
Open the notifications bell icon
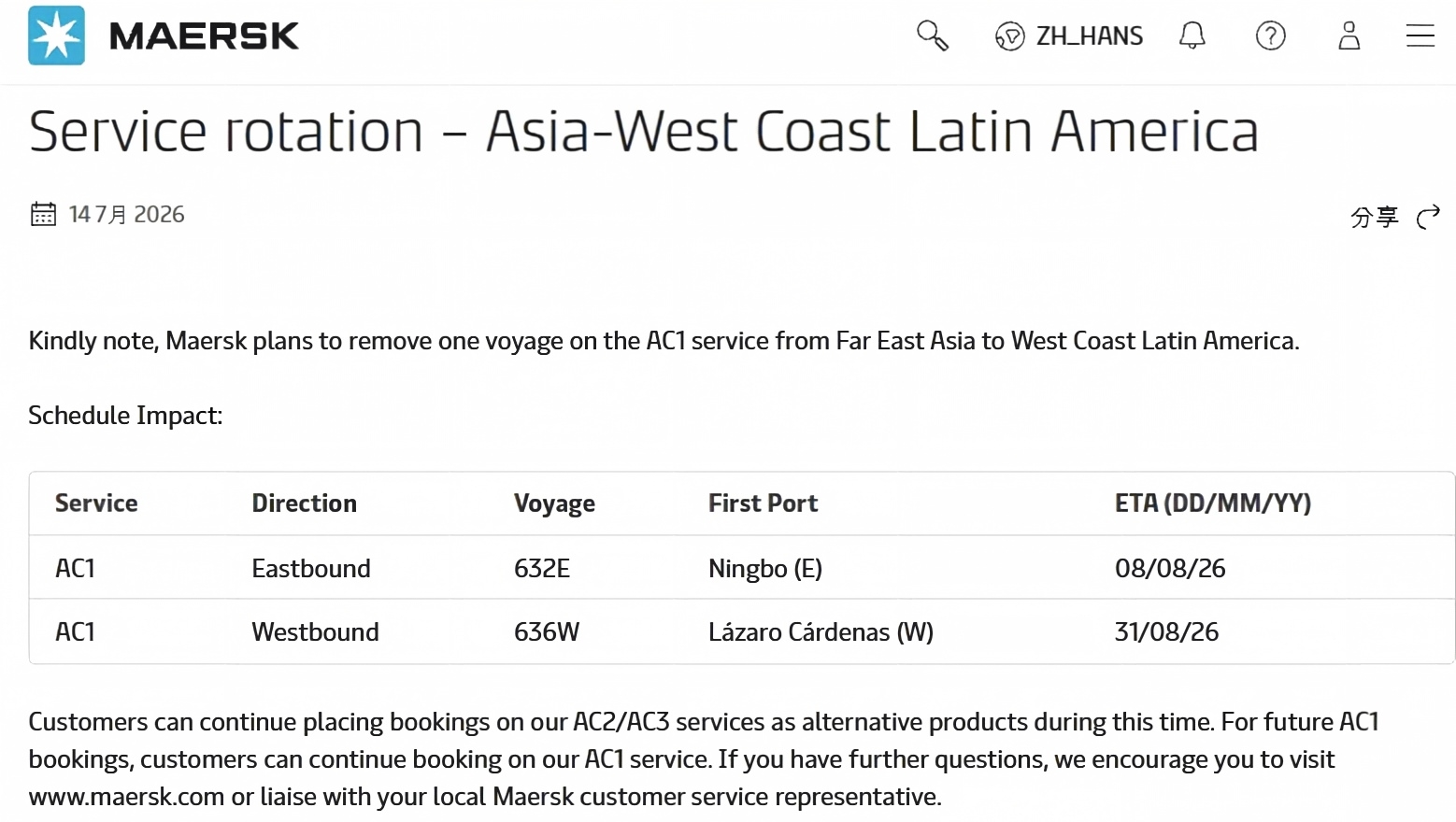(x=1192, y=35)
